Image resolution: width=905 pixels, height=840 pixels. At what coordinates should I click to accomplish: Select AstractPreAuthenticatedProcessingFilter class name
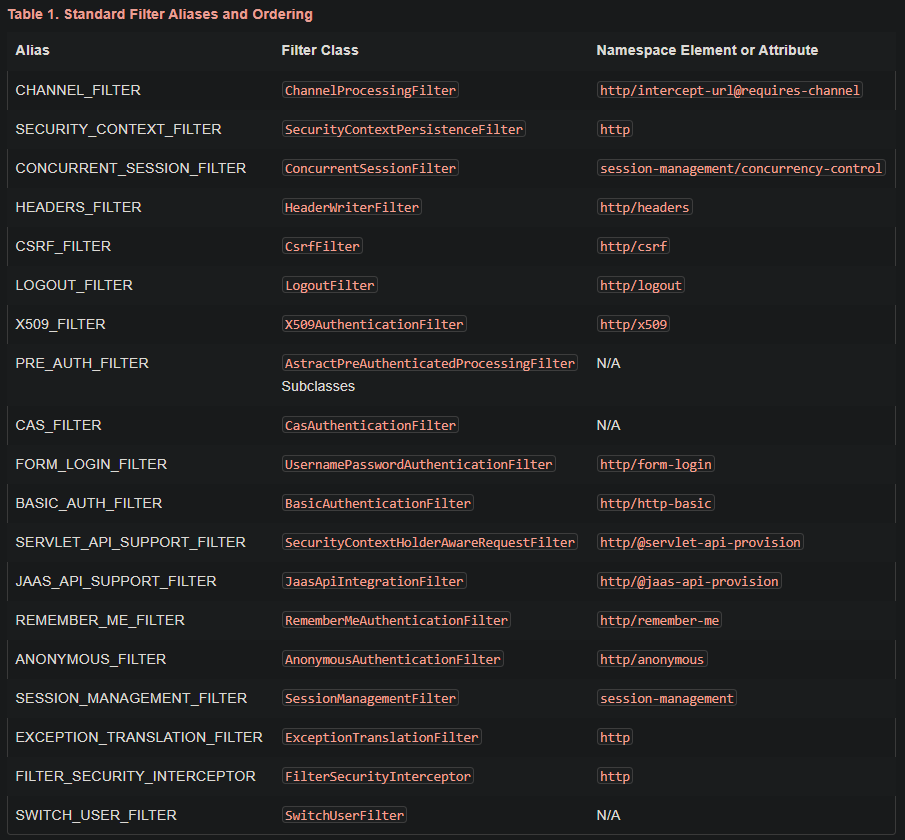[429, 363]
